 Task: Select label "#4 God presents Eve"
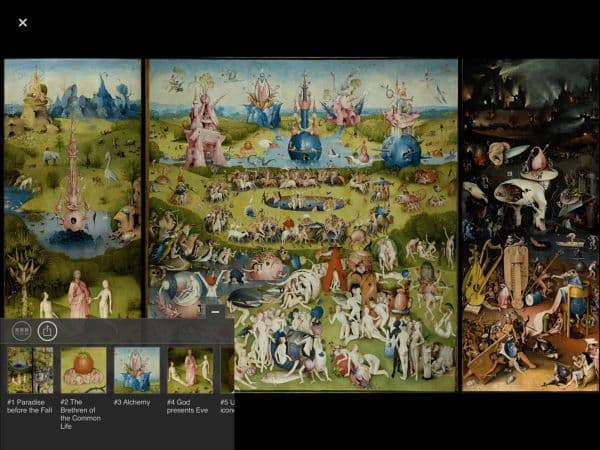[x=188, y=406]
